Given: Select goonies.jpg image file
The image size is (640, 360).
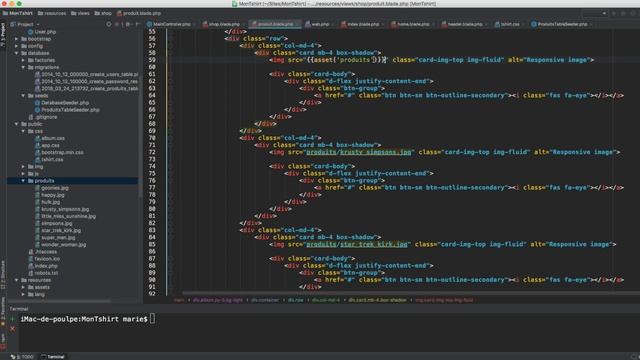Looking at the screenshot, I should click(51, 188).
